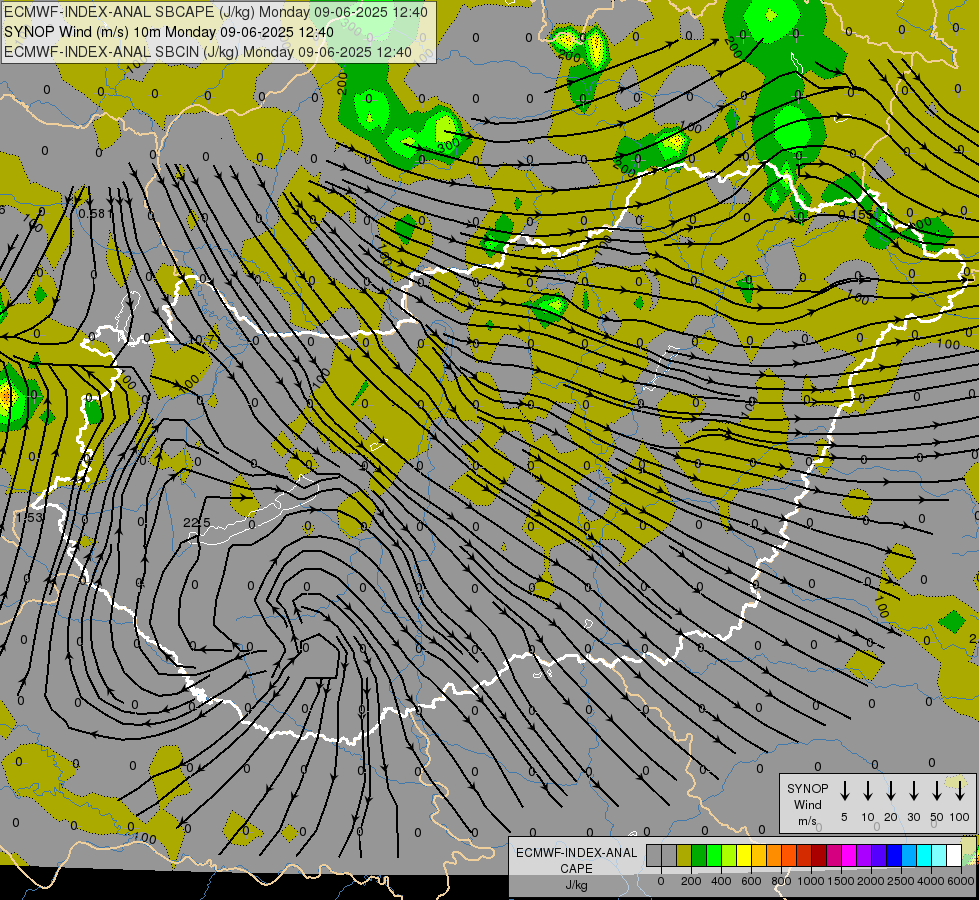979x900 pixels.
Task: Click the 22.5 value near the lake
Action: pos(197,522)
